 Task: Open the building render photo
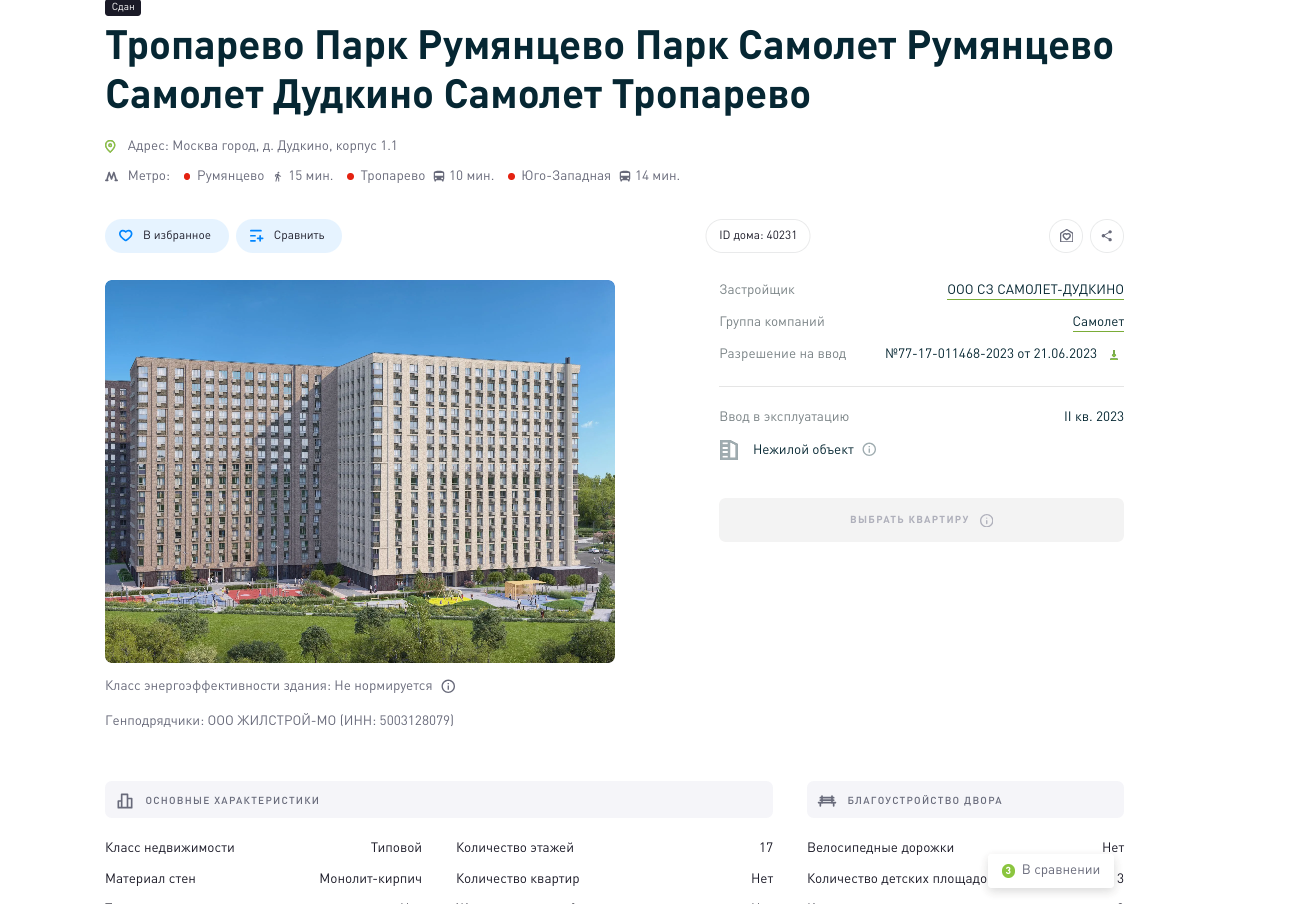pyautogui.click(x=360, y=471)
